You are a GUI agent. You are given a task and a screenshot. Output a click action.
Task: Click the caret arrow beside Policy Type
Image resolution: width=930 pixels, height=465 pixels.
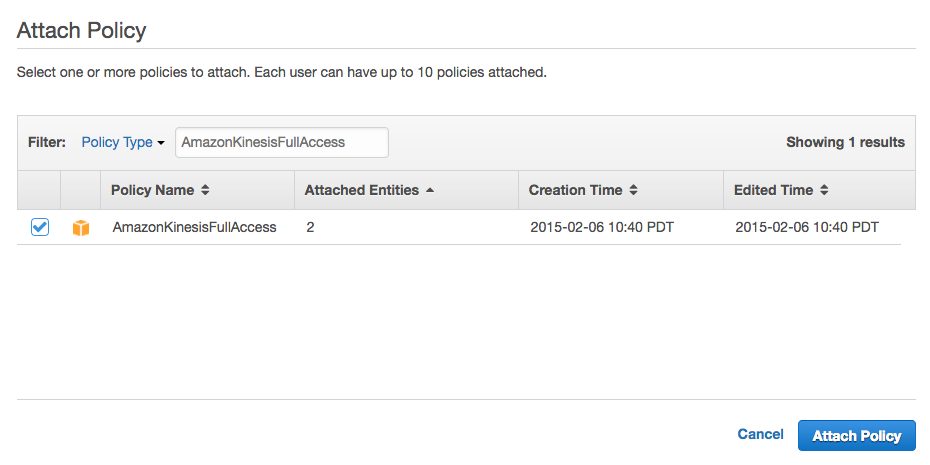click(161, 143)
